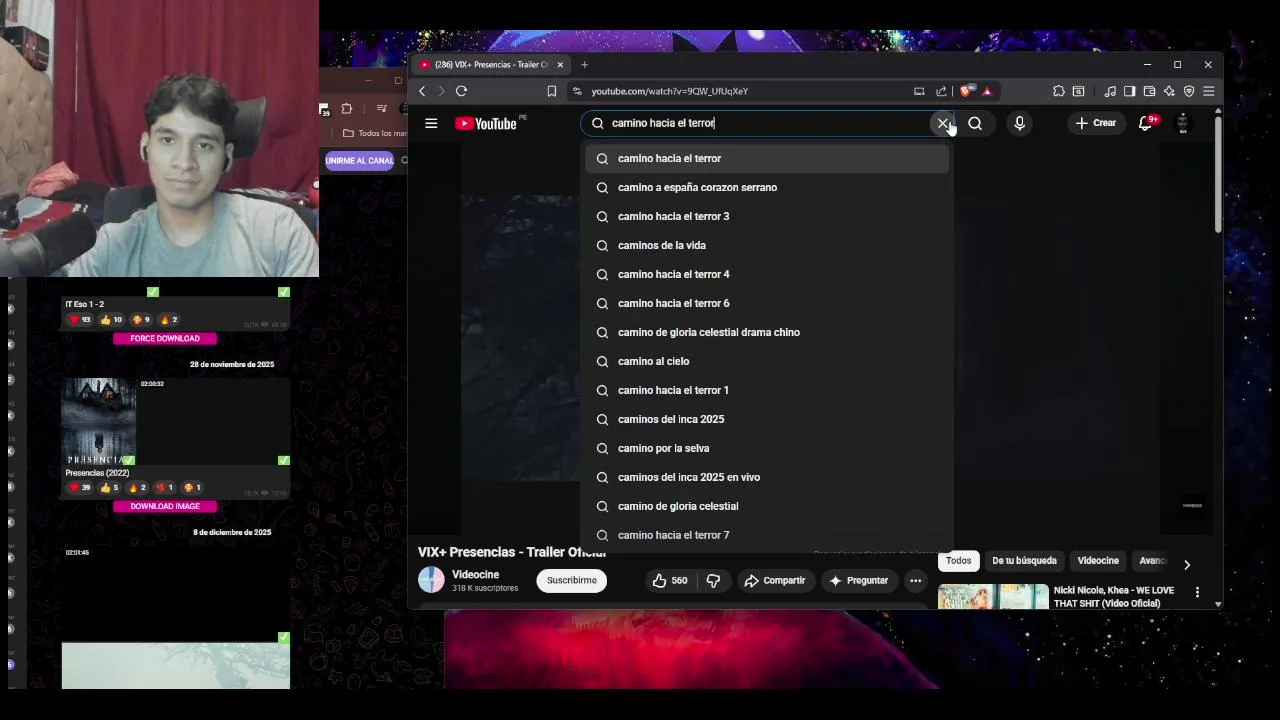Select suggestion "camino hacia el terror 7"
Screen dimensions: 1280x720
[767, 535]
